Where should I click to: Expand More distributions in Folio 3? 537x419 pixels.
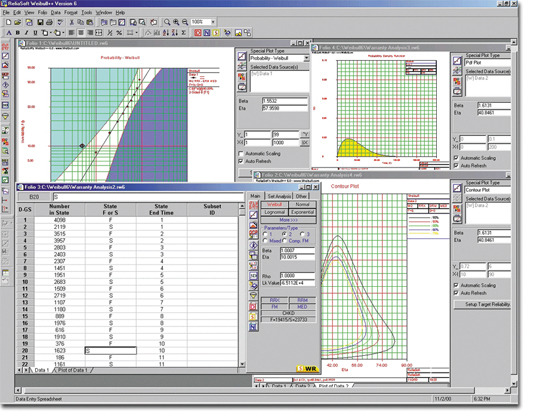[x=289, y=220]
